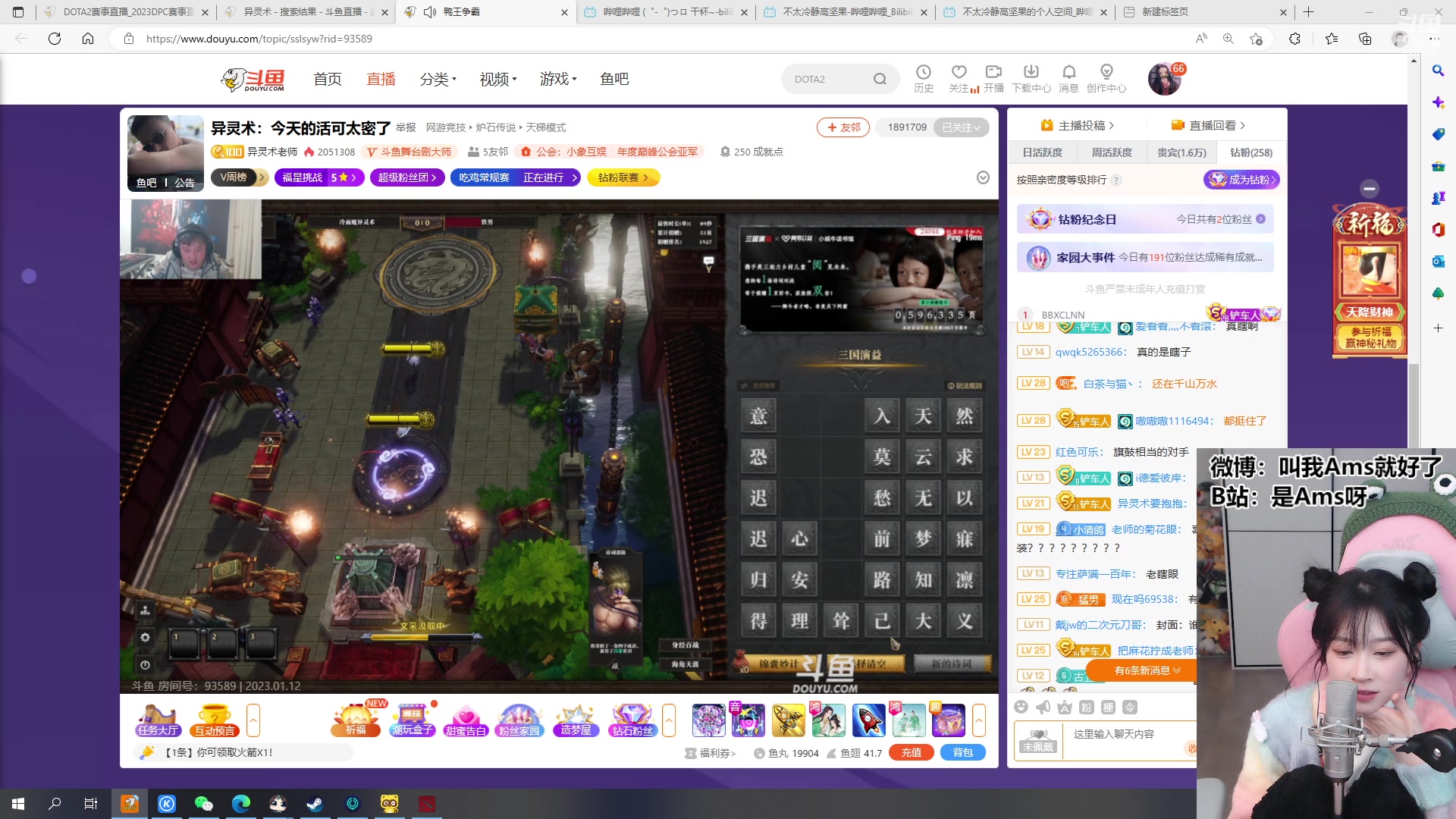Image resolution: width=1456 pixels, height=819 pixels.
Task: Switch to 贵宾(1.6万) tab
Action: (1181, 152)
